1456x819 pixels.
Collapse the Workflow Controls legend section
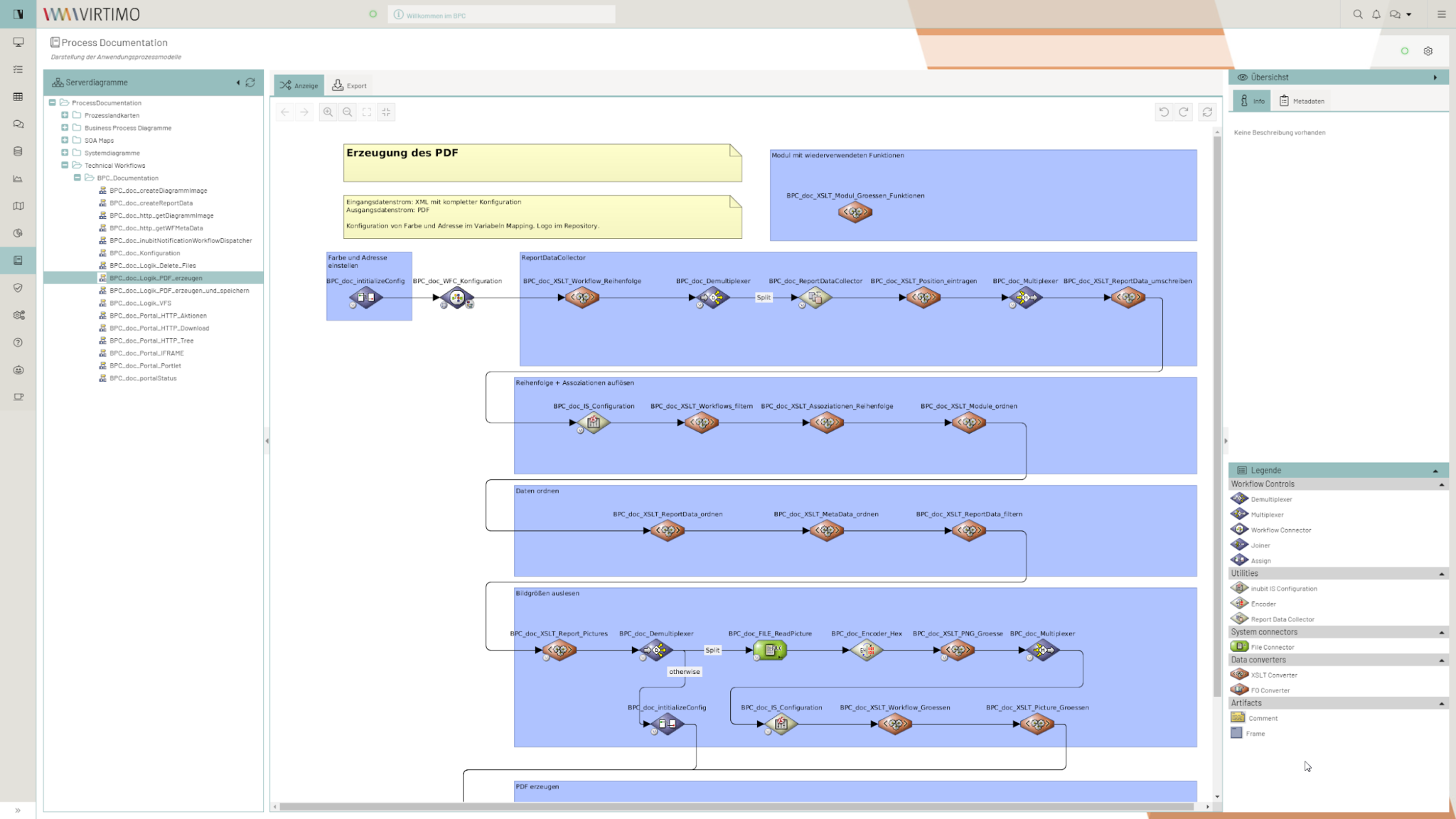(1442, 485)
